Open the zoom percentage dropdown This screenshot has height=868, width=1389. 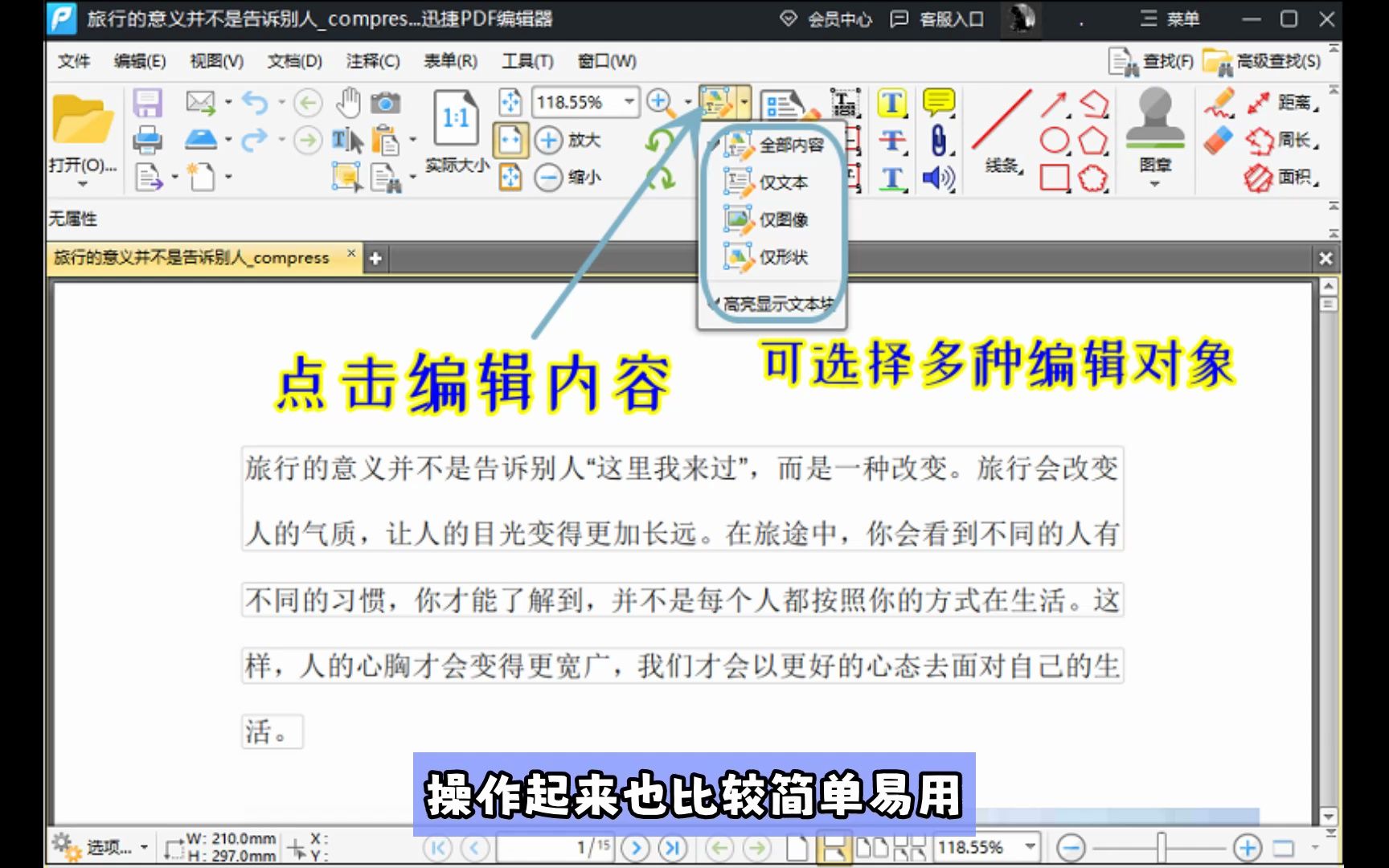pyautogui.click(x=629, y=102)
